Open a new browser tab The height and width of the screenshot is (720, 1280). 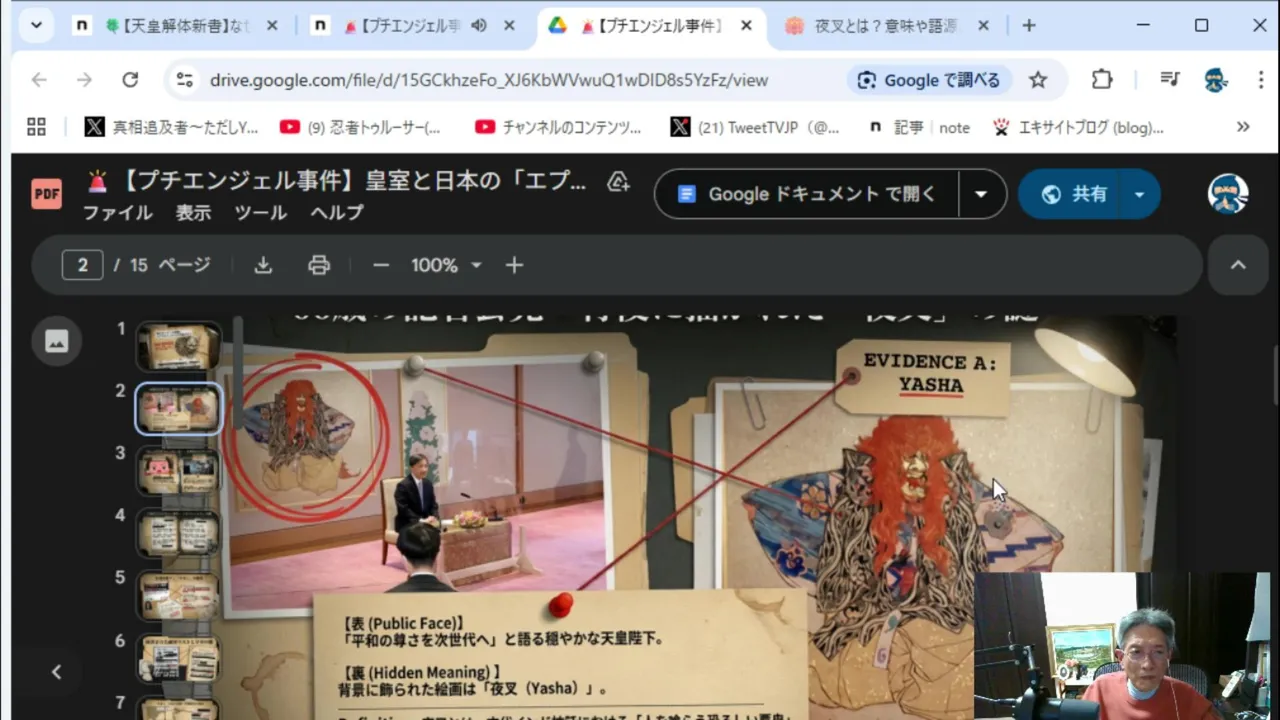1029,26
